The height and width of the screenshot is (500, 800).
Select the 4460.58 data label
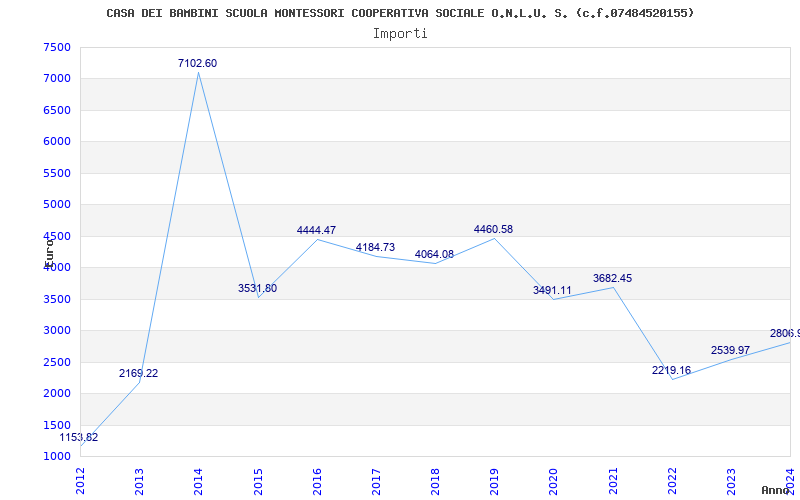[x=493, y=230]
